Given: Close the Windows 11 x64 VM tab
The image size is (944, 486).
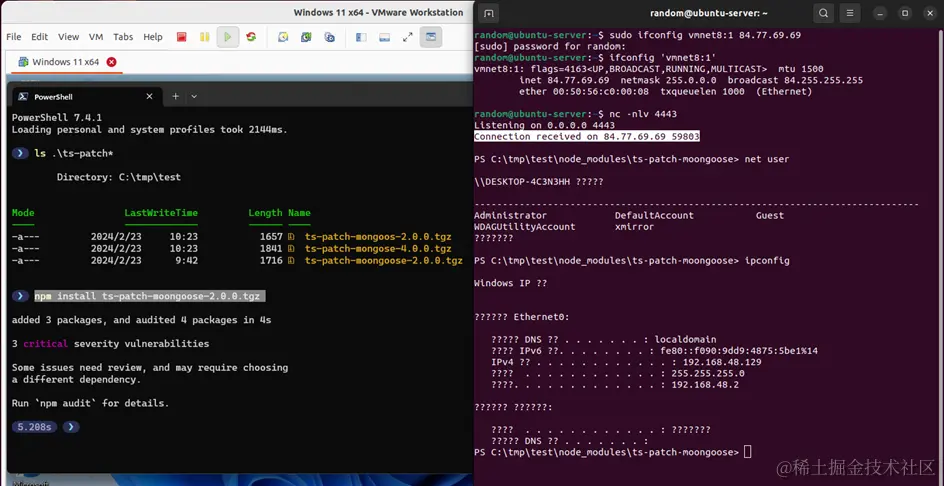Looking at the screenshot, I should click(x=111, y=61).
